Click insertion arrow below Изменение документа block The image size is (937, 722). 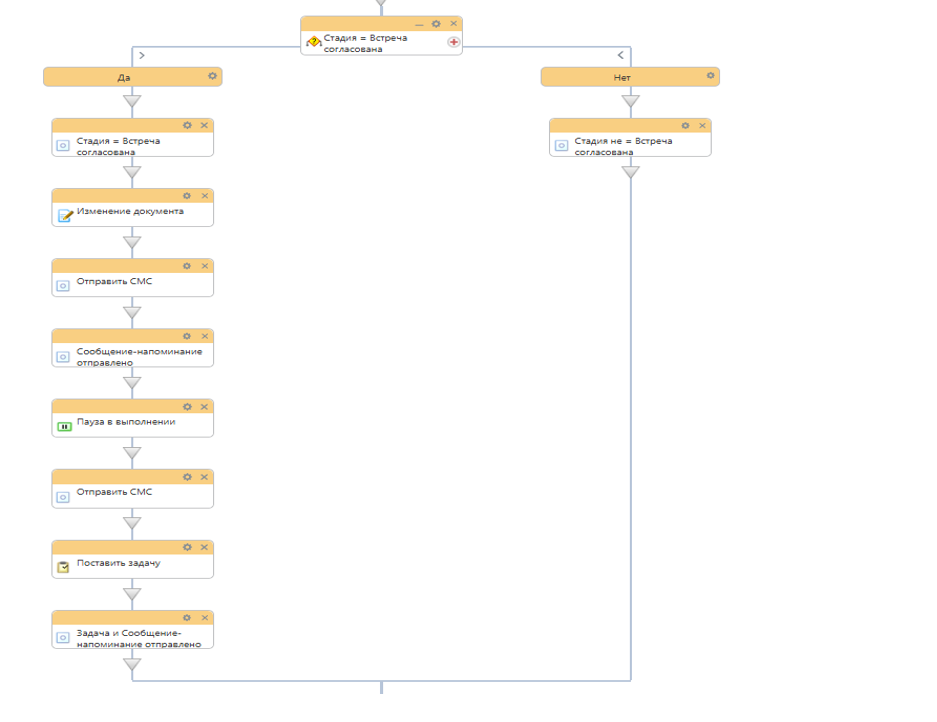coord(132,242)
